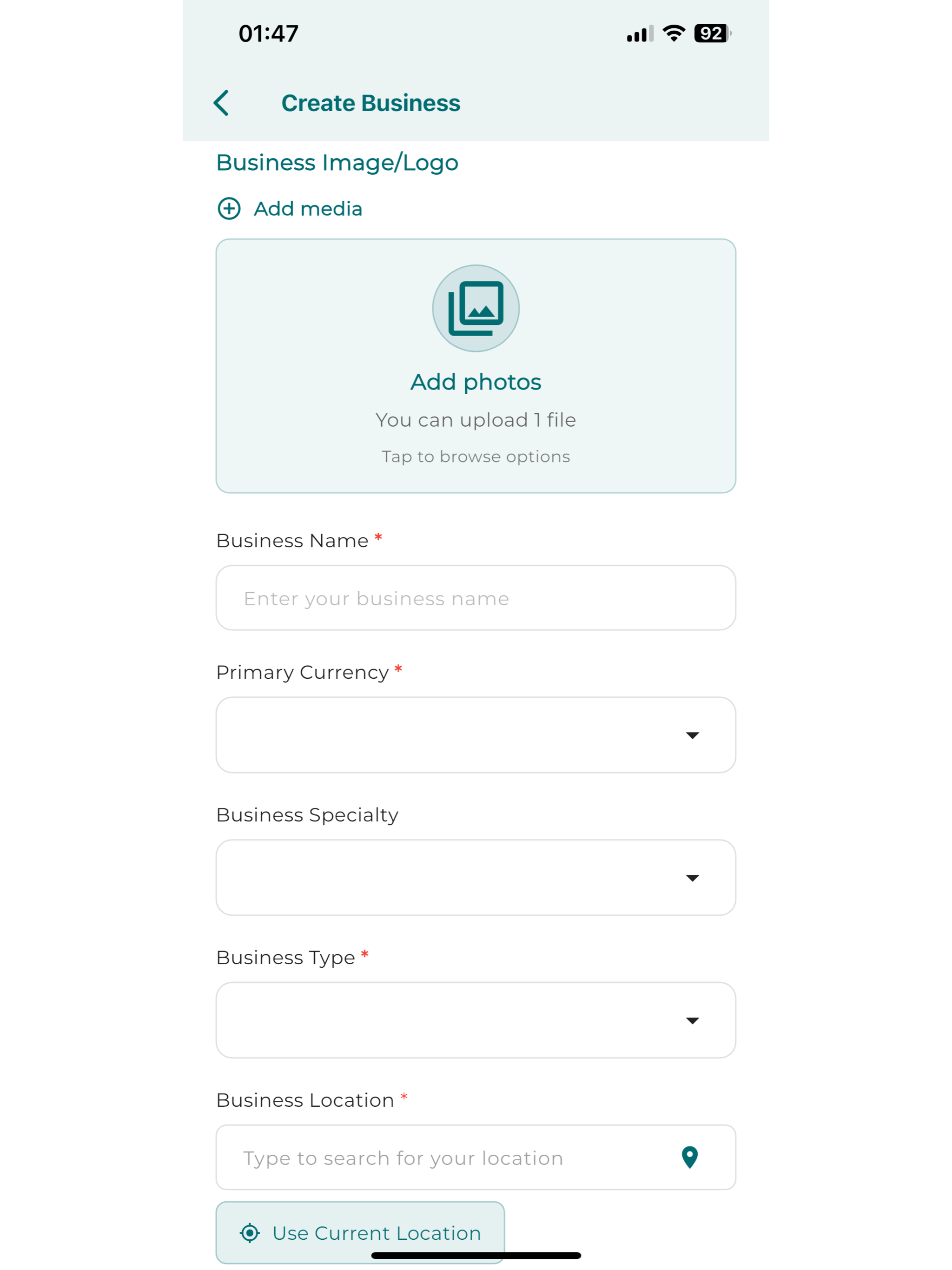
Task: Select the Create Business header title
Action: click(x=370, y=103)
